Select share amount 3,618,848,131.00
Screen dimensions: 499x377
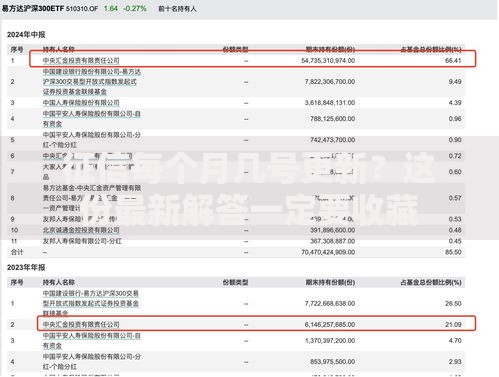pos(330,103)
